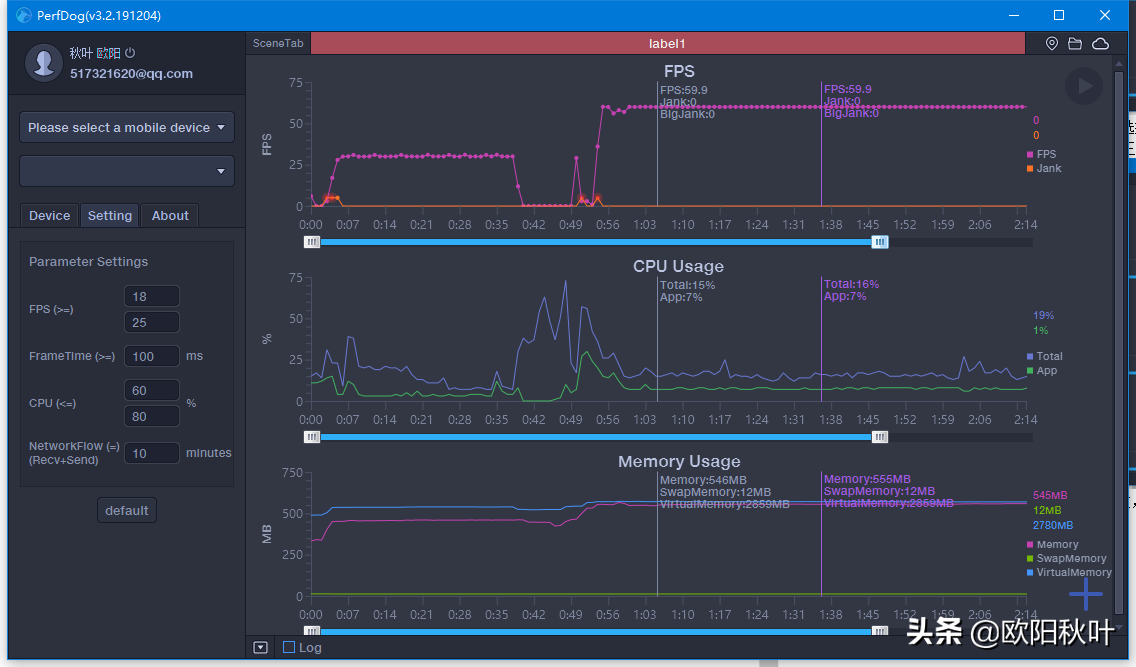Toggle the Jank series in the legend
This screenshot has width=1136, height=667.
tap(1044, 168)
